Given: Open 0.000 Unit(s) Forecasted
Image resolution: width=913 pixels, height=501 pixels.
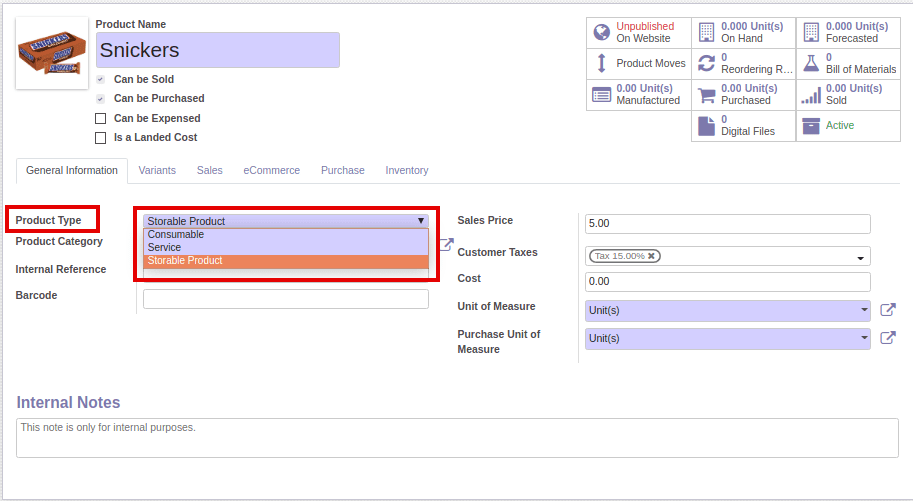Looking at the screenshot, I should tap(848, 32).
